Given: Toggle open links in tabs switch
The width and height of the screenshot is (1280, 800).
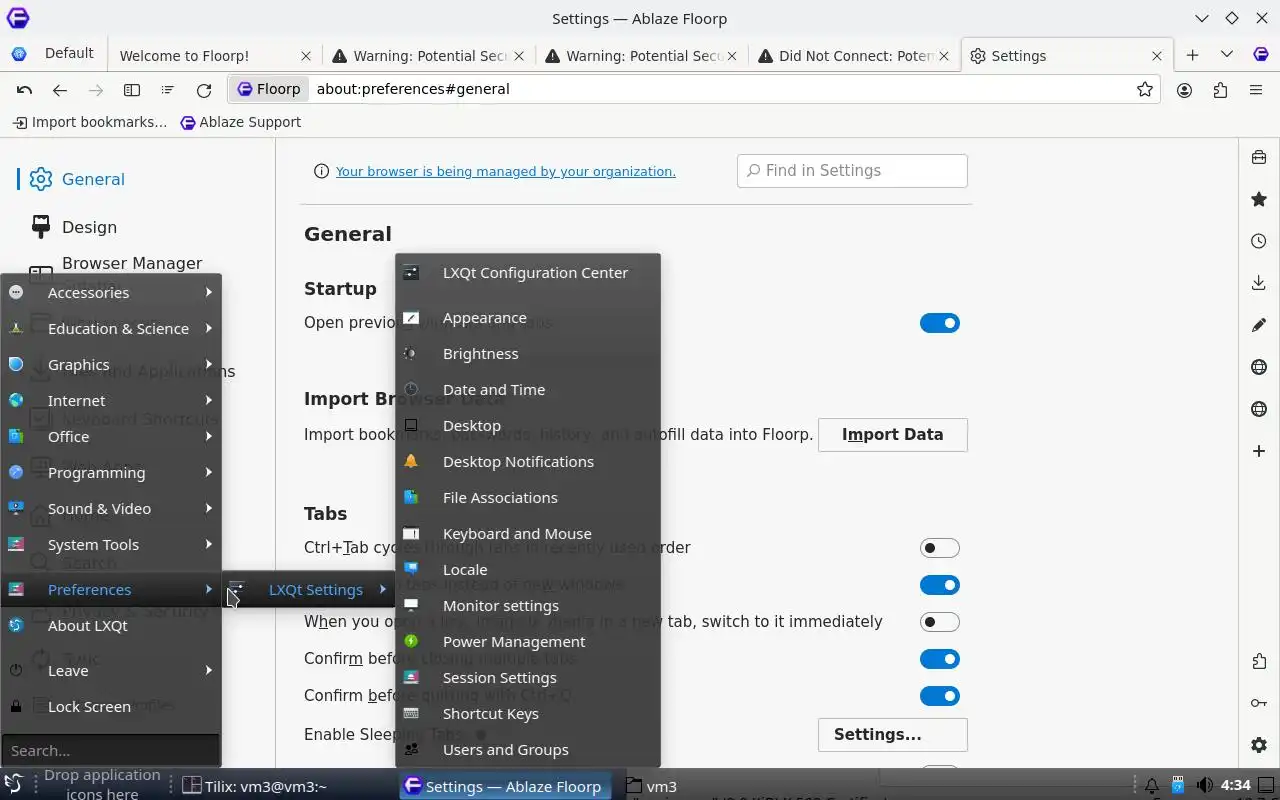Looking at the screenshot, I should coord(939,585).
